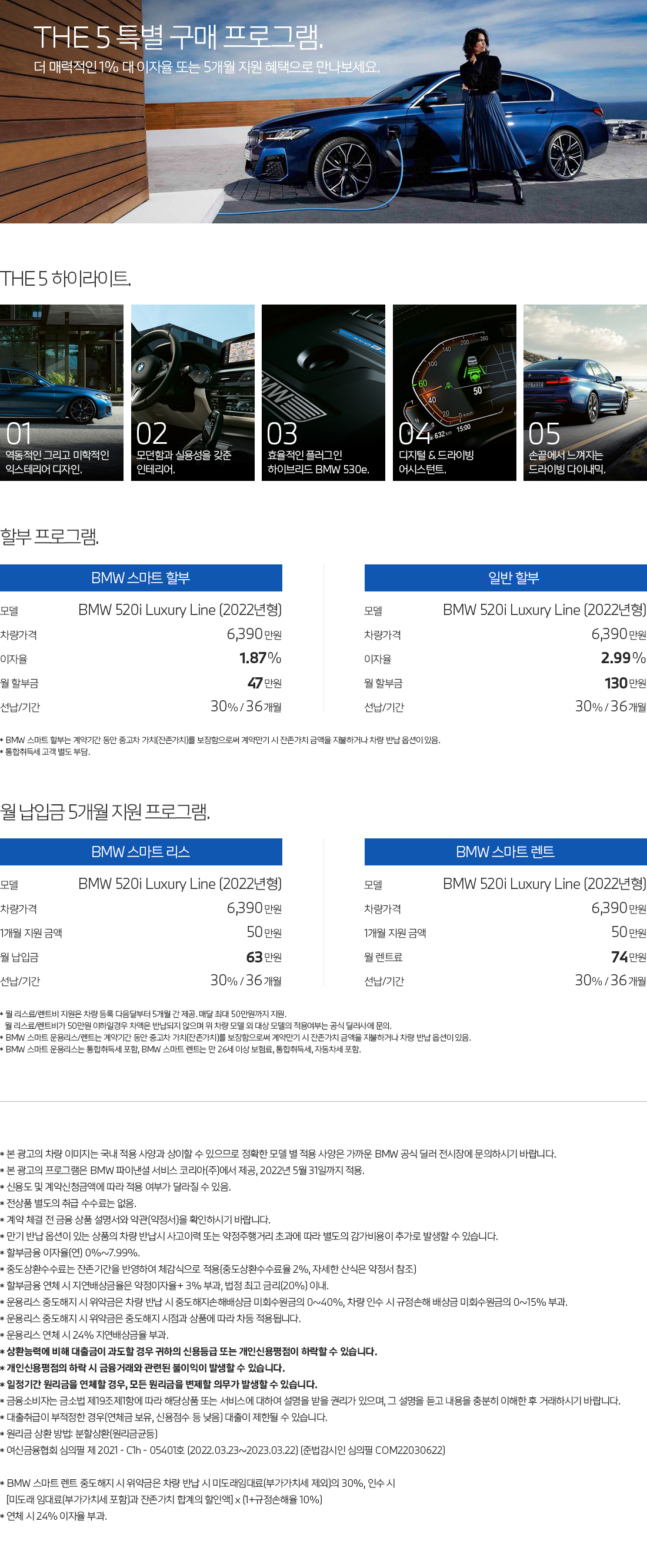Select the 'BMW 스마트 렌트' blue header
Screen dimensions: 647x1568
point(506,851)
